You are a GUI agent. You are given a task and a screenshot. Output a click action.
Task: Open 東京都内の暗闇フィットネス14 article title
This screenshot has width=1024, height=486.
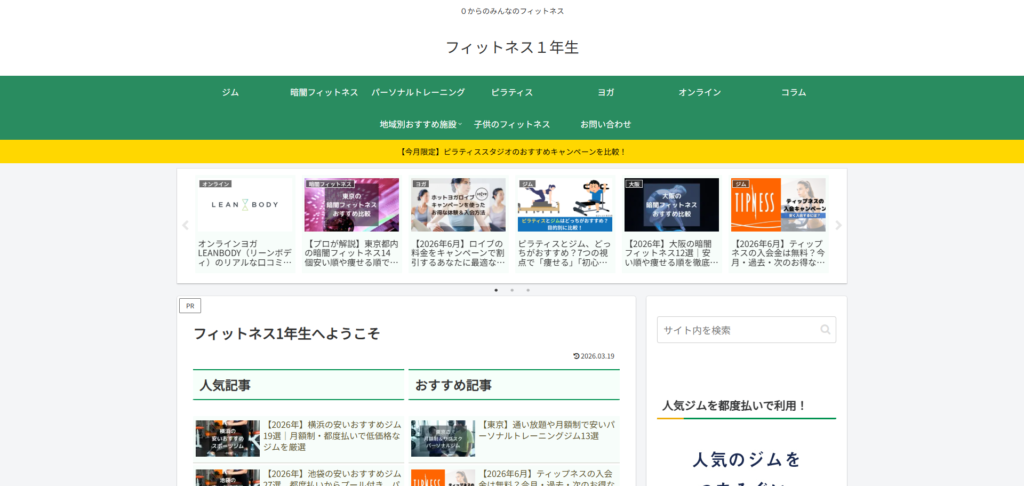pyautogui.click(x=351, y=253)
